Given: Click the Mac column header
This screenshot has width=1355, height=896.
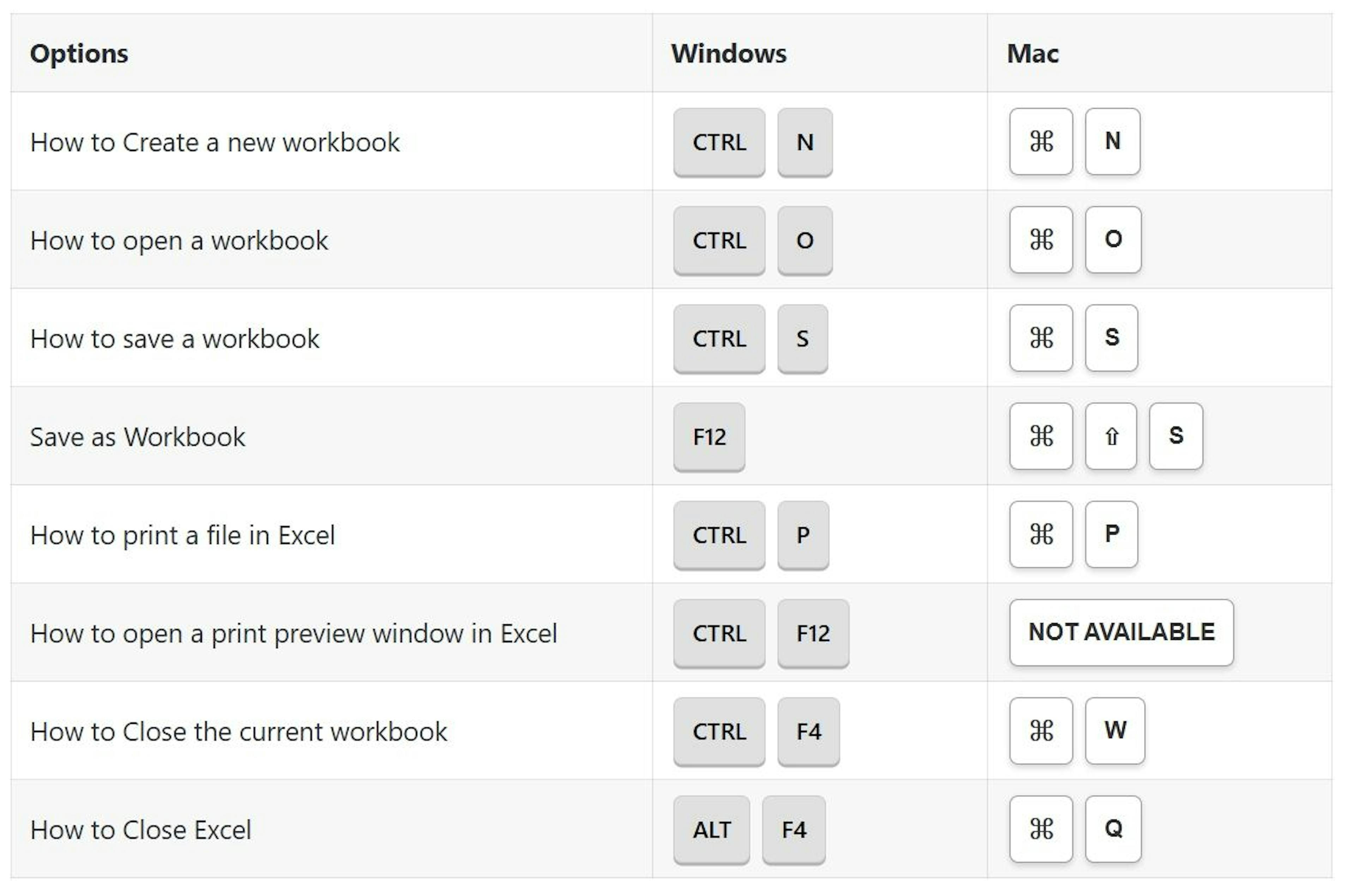Looking at the screenshot, I should (1032, 54).
